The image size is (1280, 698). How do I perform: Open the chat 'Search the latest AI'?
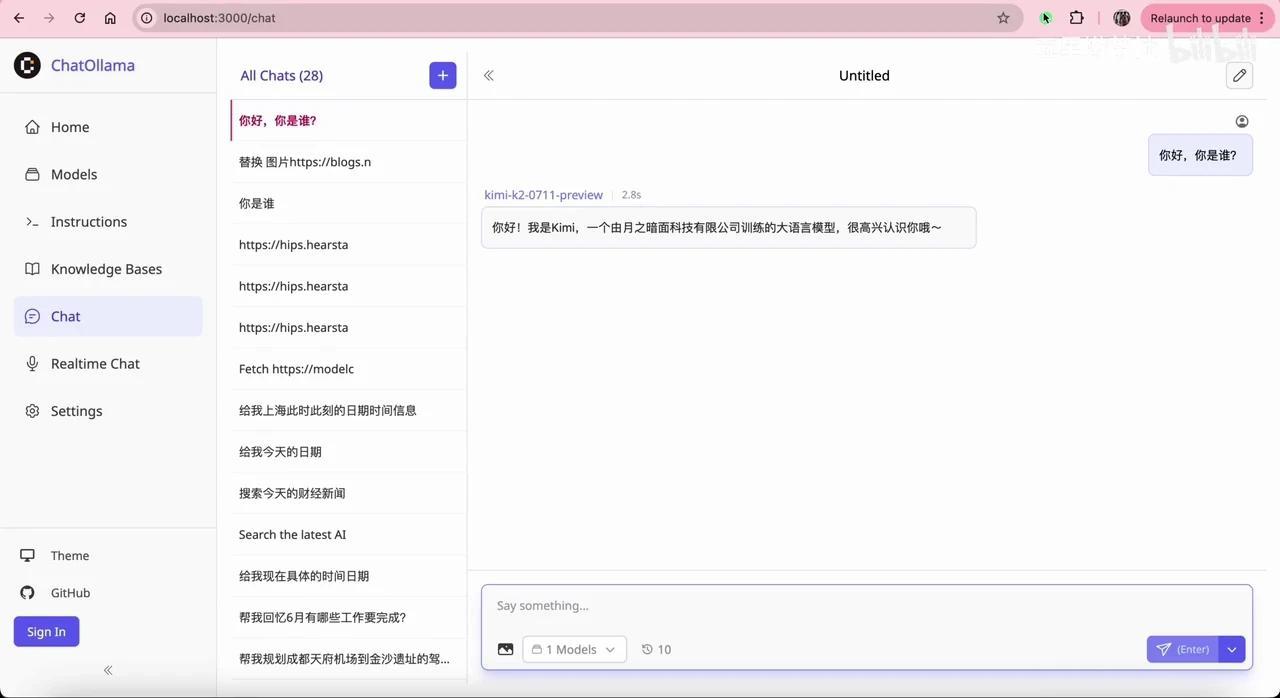348,535
